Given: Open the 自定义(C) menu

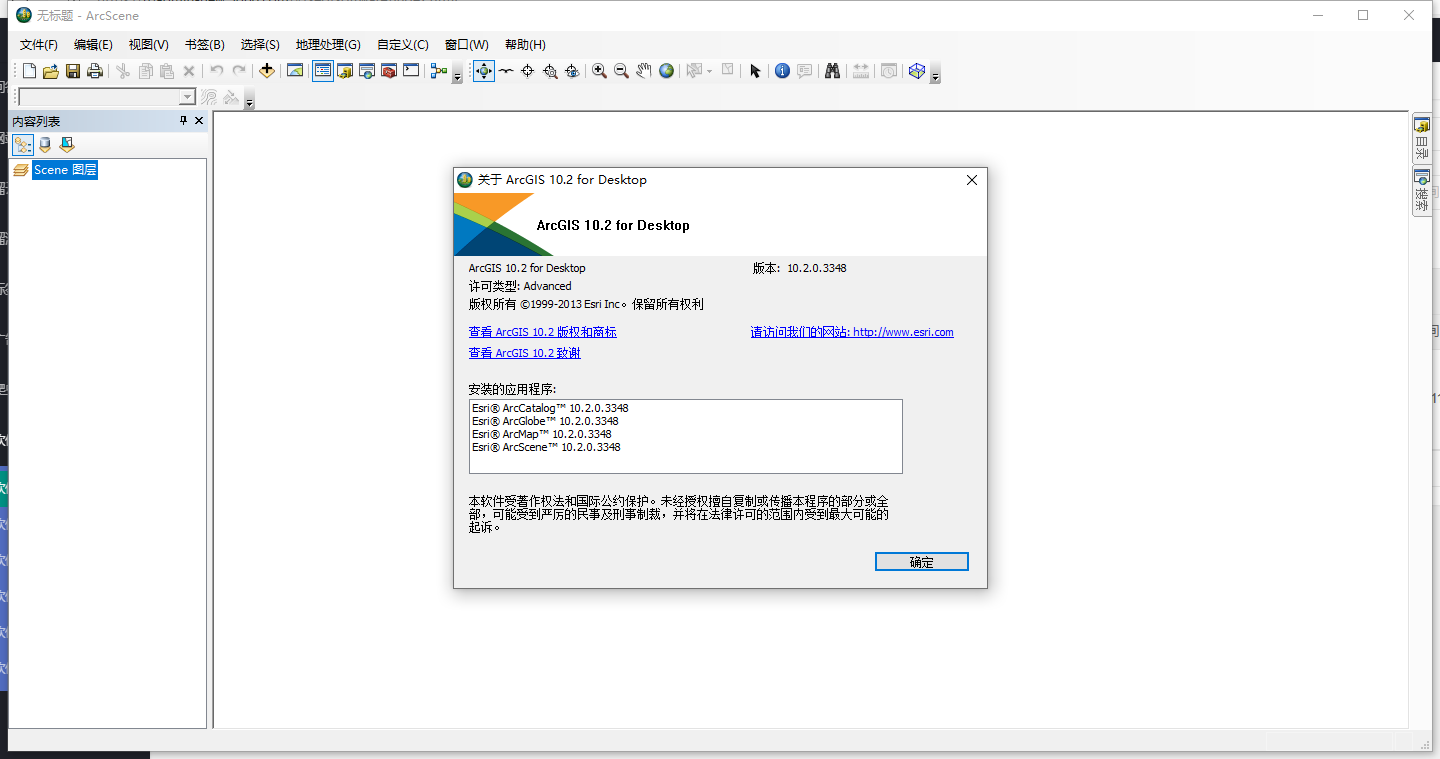Looking at the screenshot, I should pyautogui.click(x=403, y=45).
